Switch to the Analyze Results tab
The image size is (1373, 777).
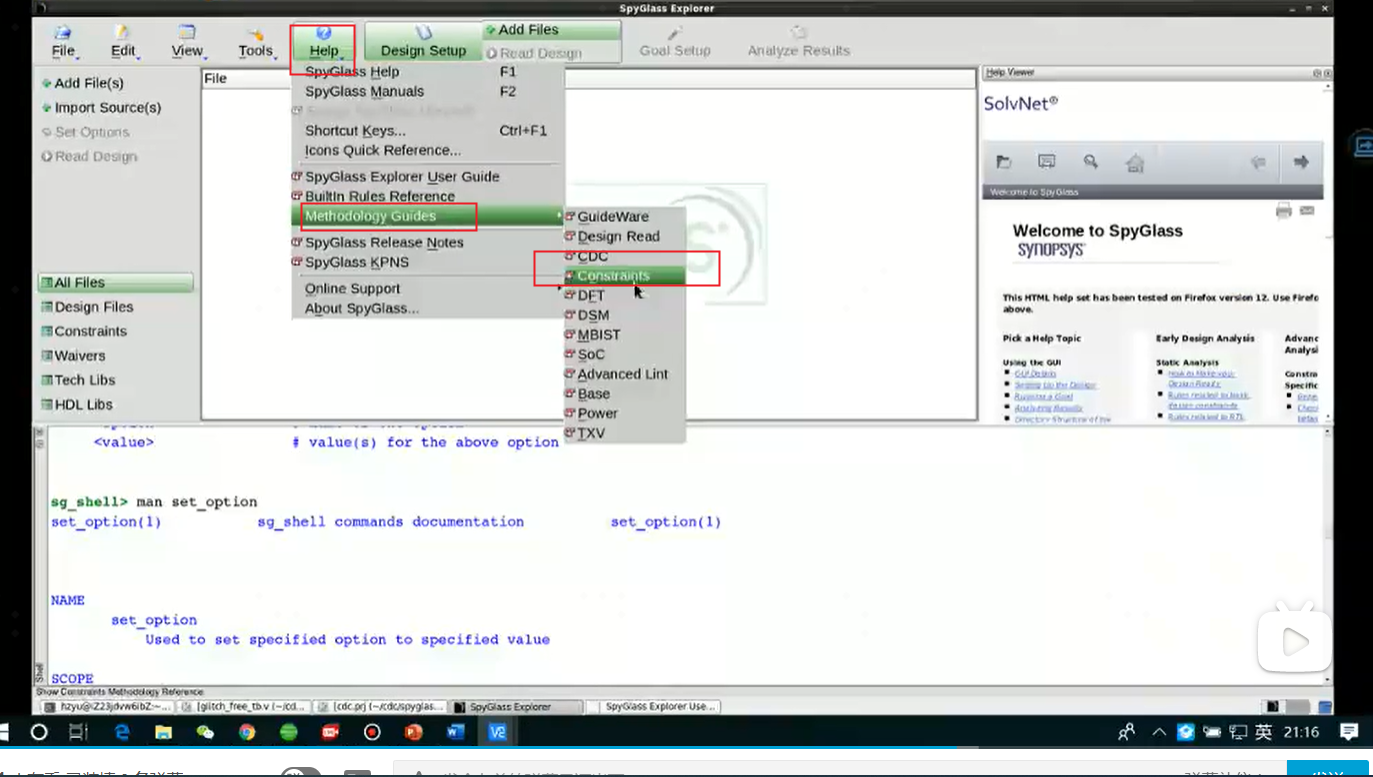click(x=799, y=42)
